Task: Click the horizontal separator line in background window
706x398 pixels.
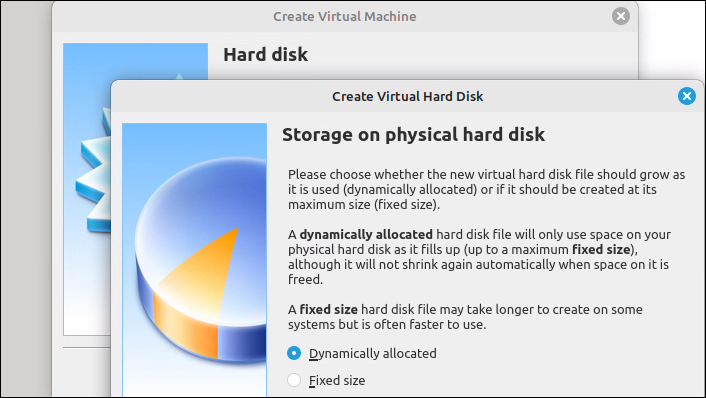Action: pyautogui.click(x=87, y=348)
